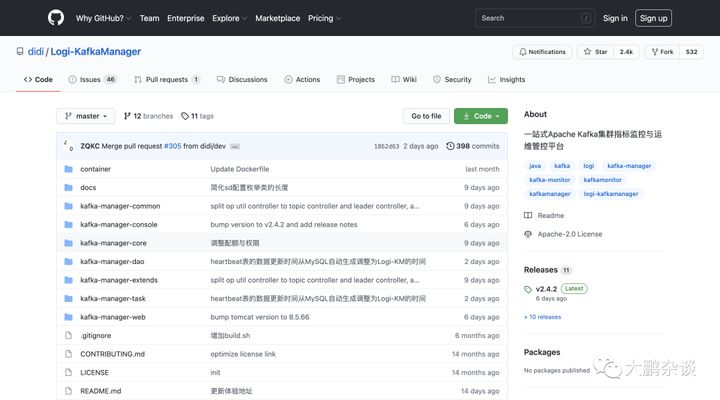Click the kafka-manager-extends folder icon

[x=68, y=280]
